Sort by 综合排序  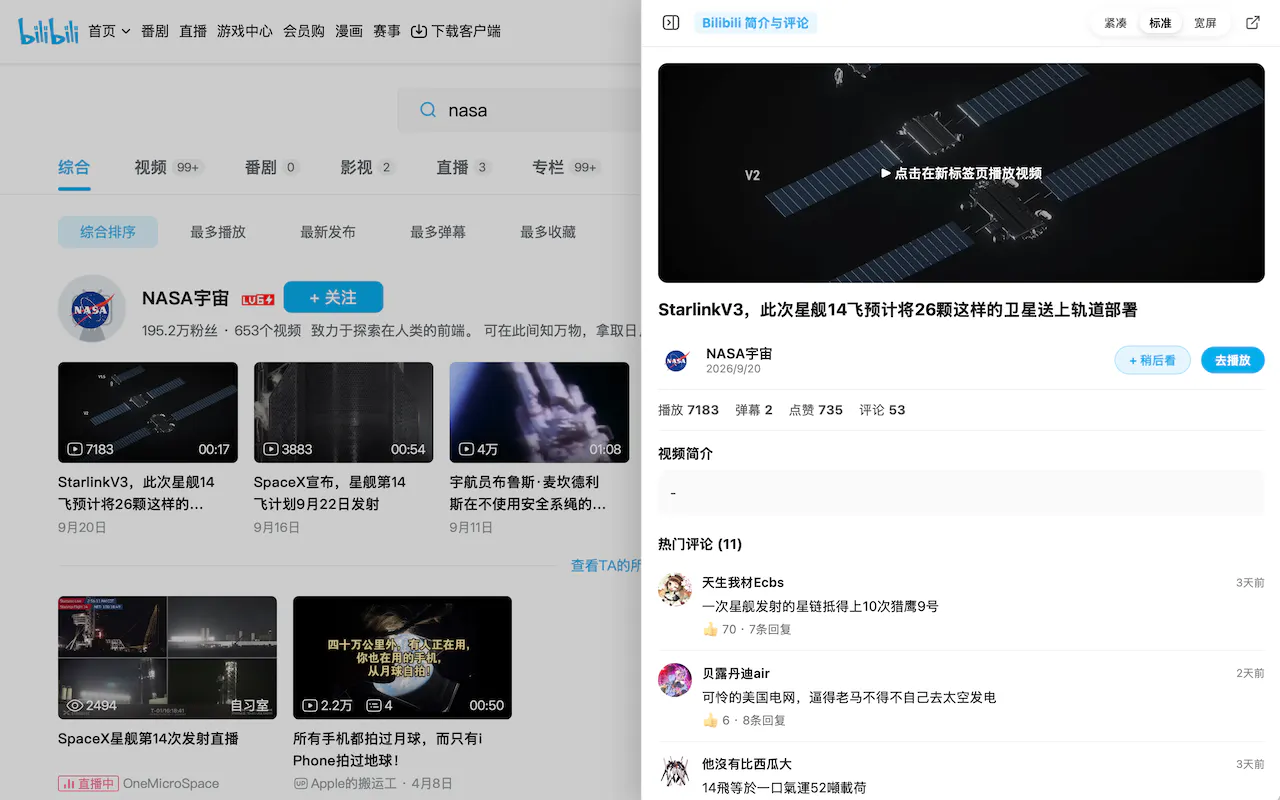tap(108, 232)
